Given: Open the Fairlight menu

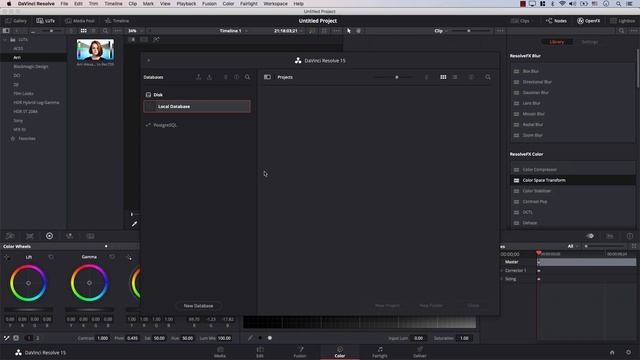Looking at the screenshot, I should [x=249, y=4].
